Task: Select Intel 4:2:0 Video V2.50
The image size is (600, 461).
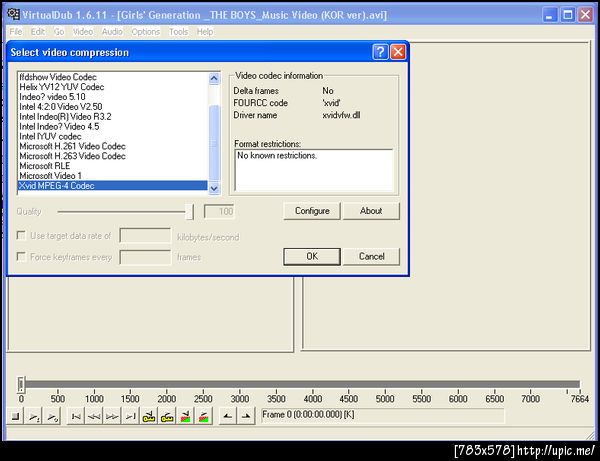Action: coord(113,107)
